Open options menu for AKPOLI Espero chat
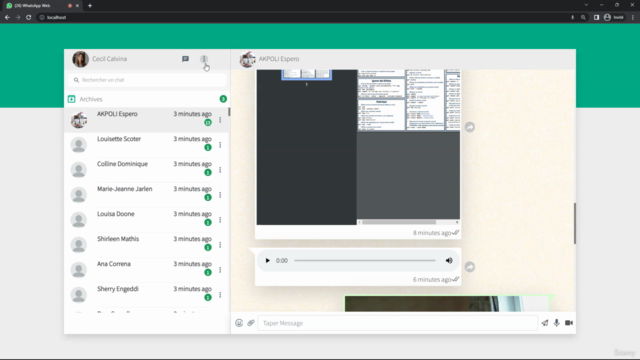The image size is (640, 360). click(x=220, y=120)
